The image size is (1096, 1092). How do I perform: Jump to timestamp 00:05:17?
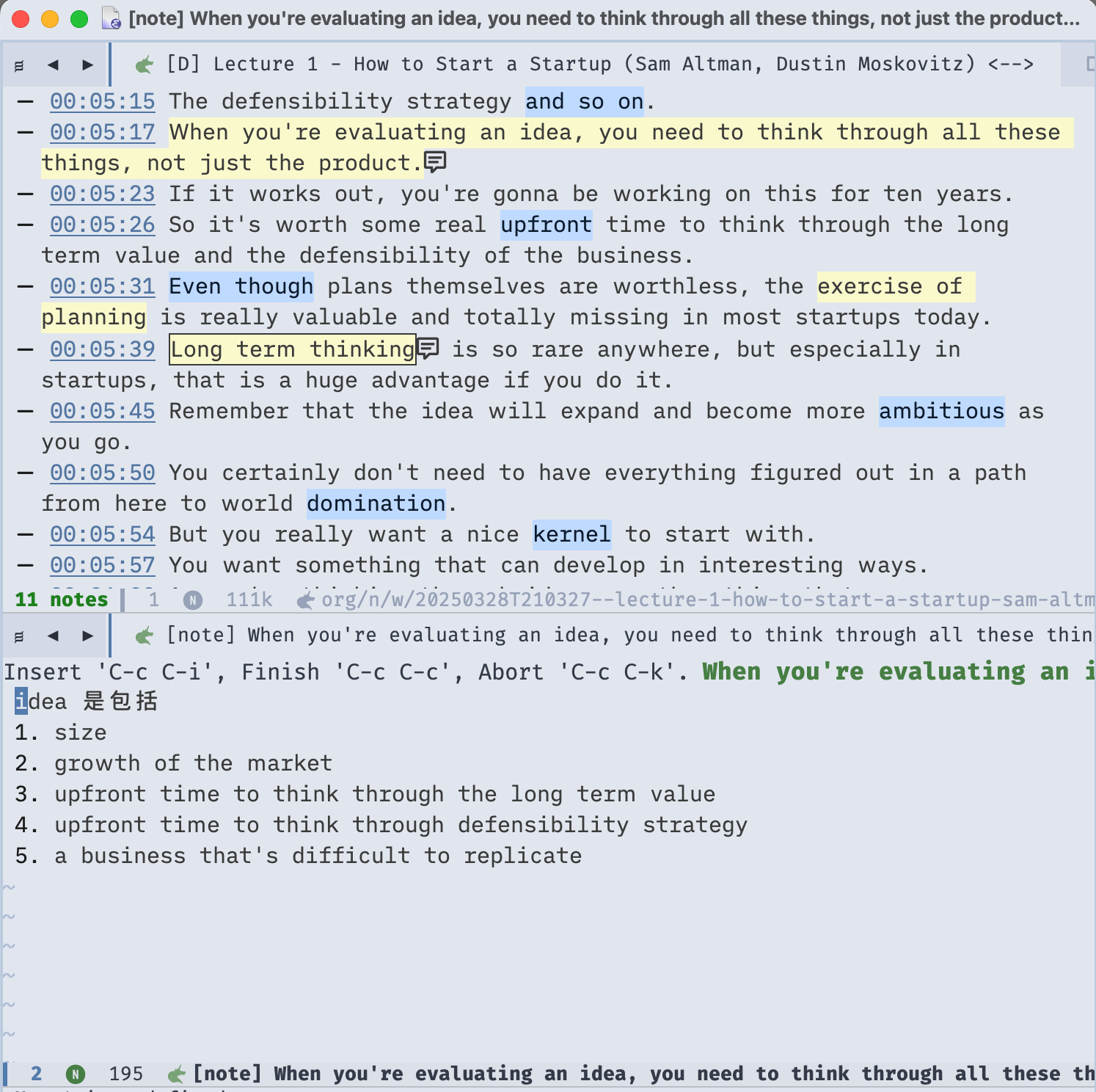pyautogui.click(x=103, y=132)
